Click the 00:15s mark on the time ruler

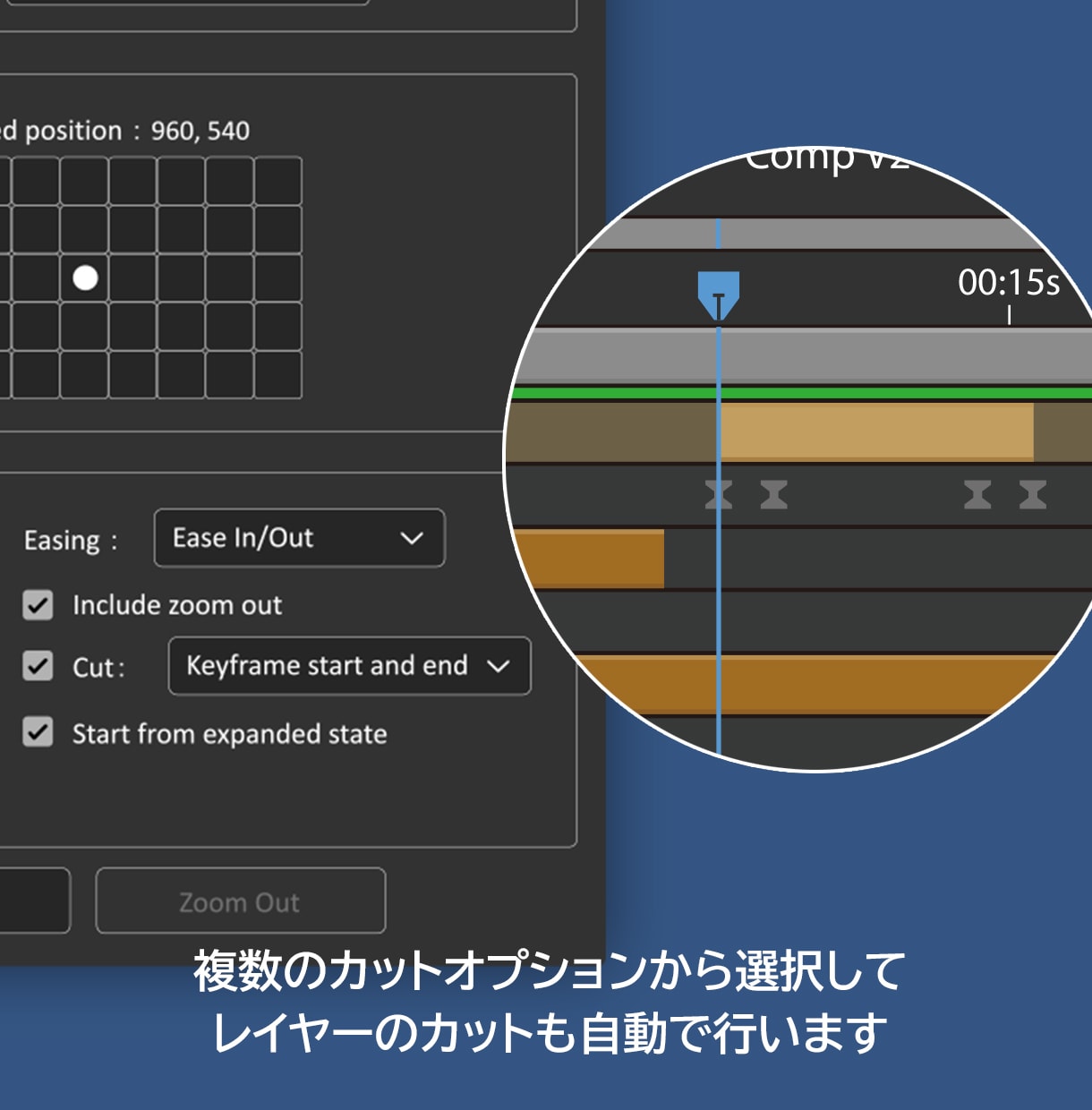pos(1009,283)
